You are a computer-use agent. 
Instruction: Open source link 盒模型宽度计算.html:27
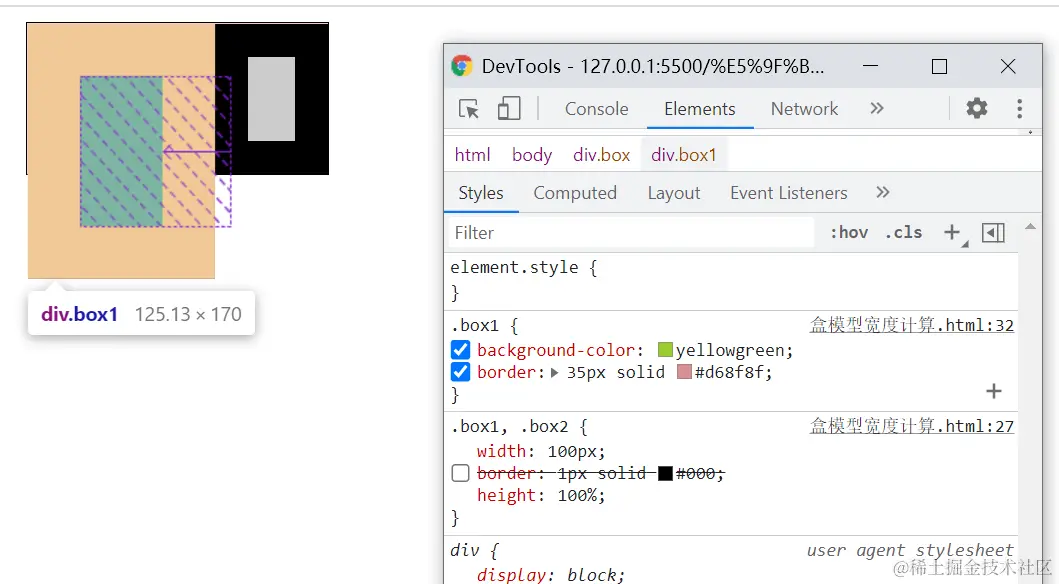[x=912, y=426]
